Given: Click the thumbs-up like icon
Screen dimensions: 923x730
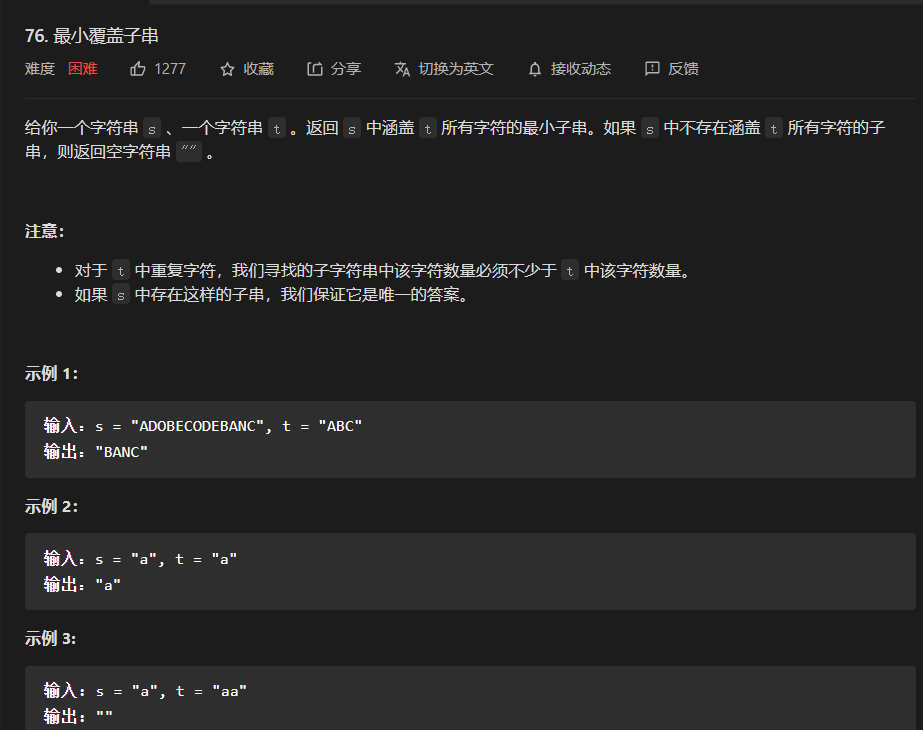Looking at the screenshot, I should [137, 68].
